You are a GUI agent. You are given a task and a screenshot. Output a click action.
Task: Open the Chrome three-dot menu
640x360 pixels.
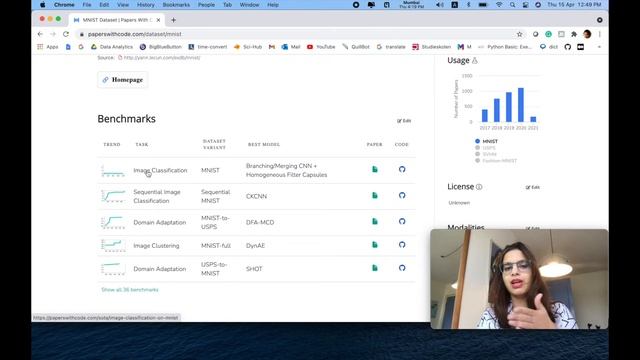tap(600, 34)
